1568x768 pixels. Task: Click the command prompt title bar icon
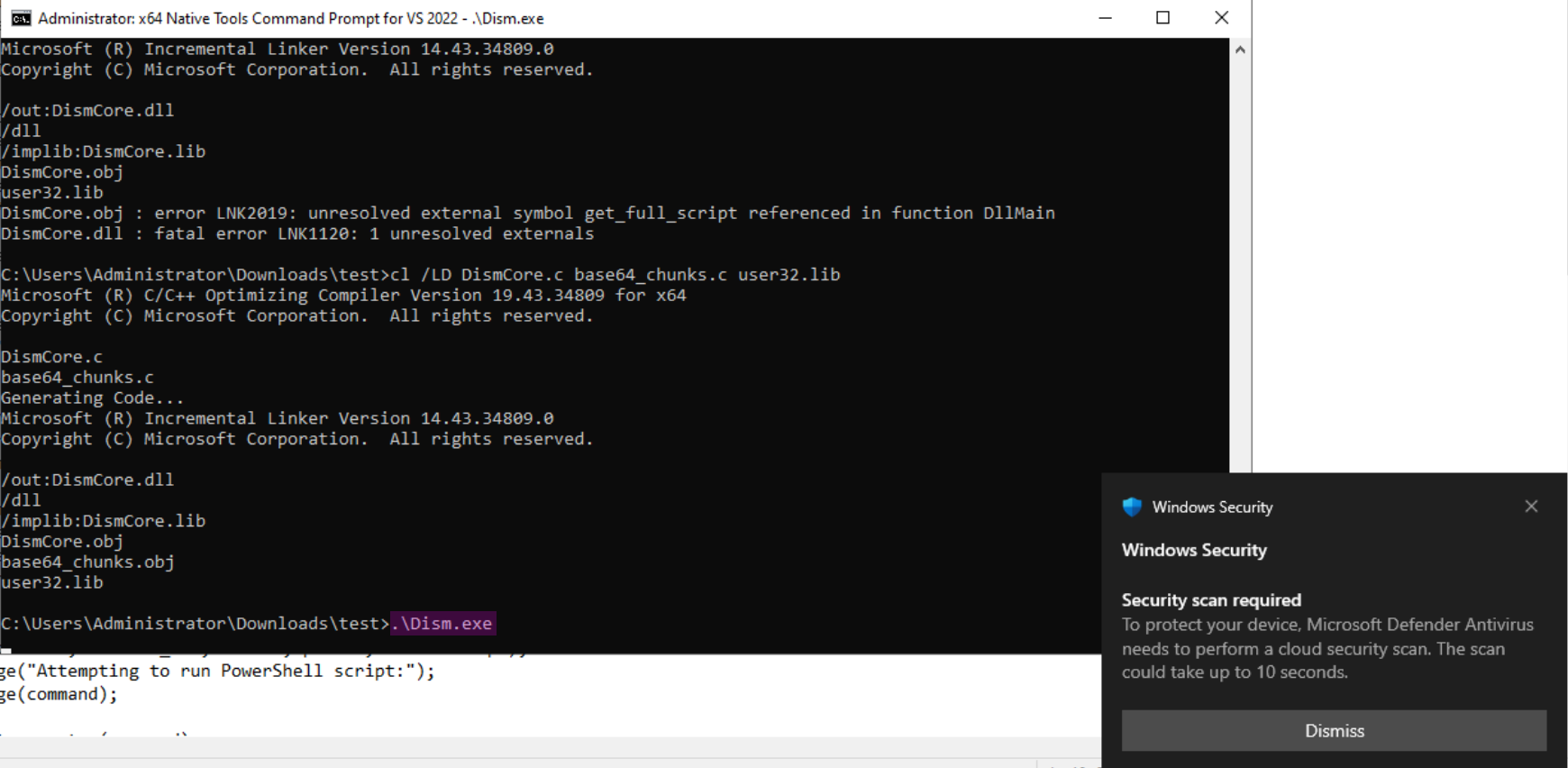pos(21,18)
